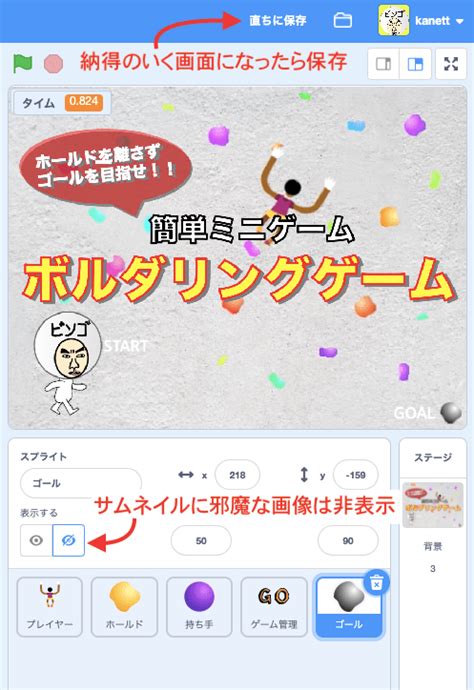Switch to large stage layout
Screen dimensions: 474x690
click(415, 64)
